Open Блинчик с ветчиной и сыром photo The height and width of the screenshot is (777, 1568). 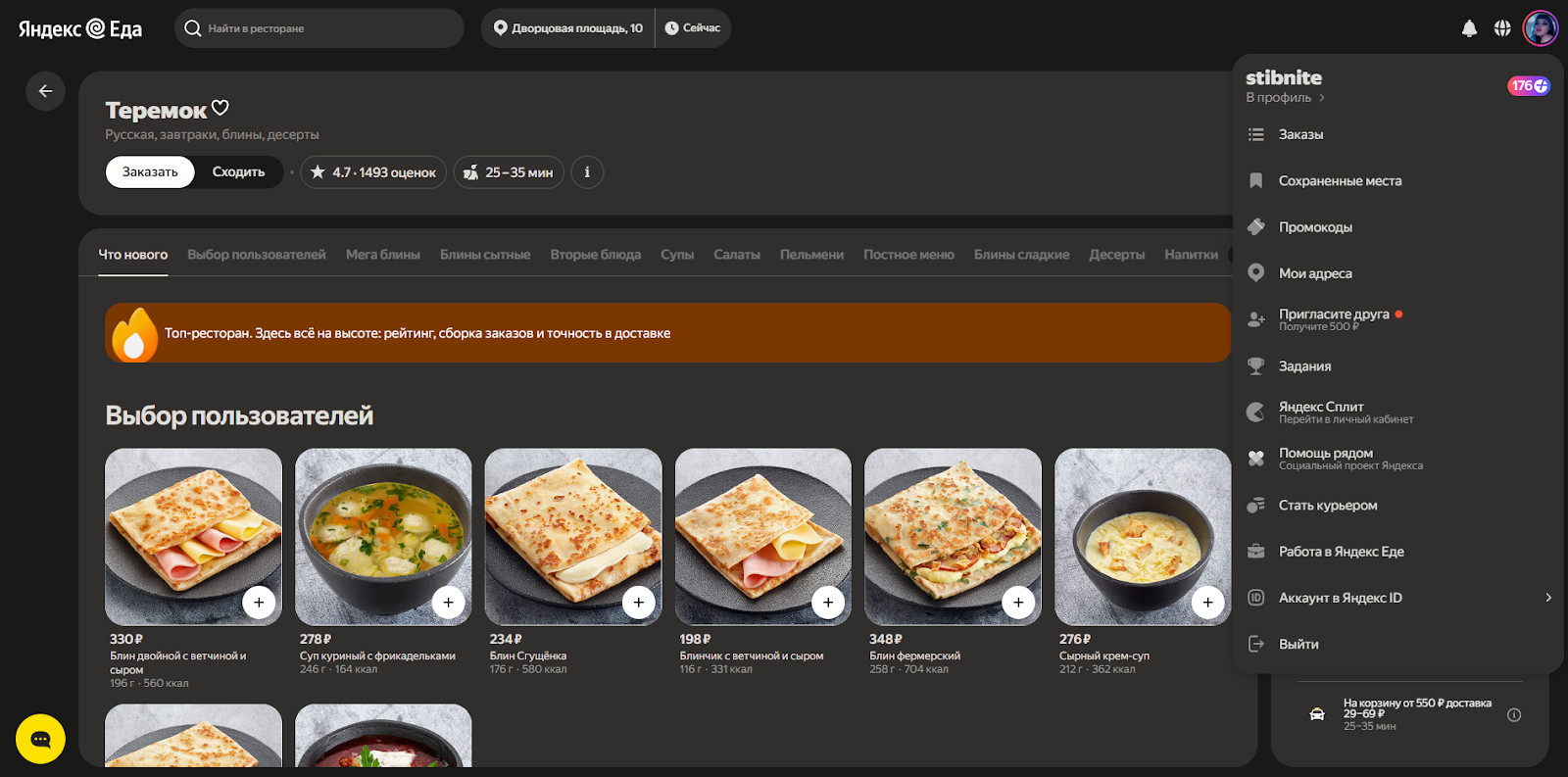(x=763, y=537)
